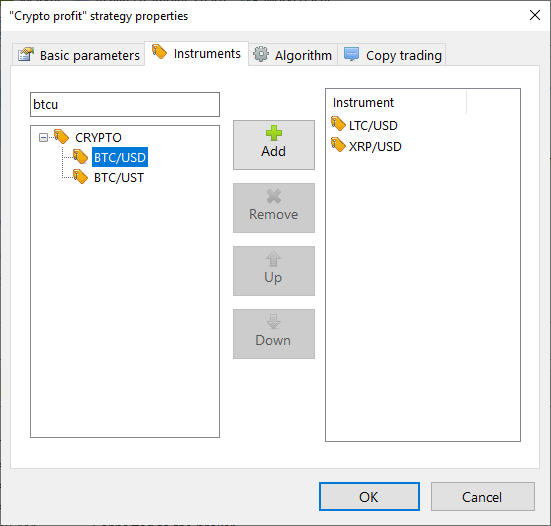Click the gear icon on Algorithm tab
Screen dimensions: 551x526
click(x=261, y=54)
